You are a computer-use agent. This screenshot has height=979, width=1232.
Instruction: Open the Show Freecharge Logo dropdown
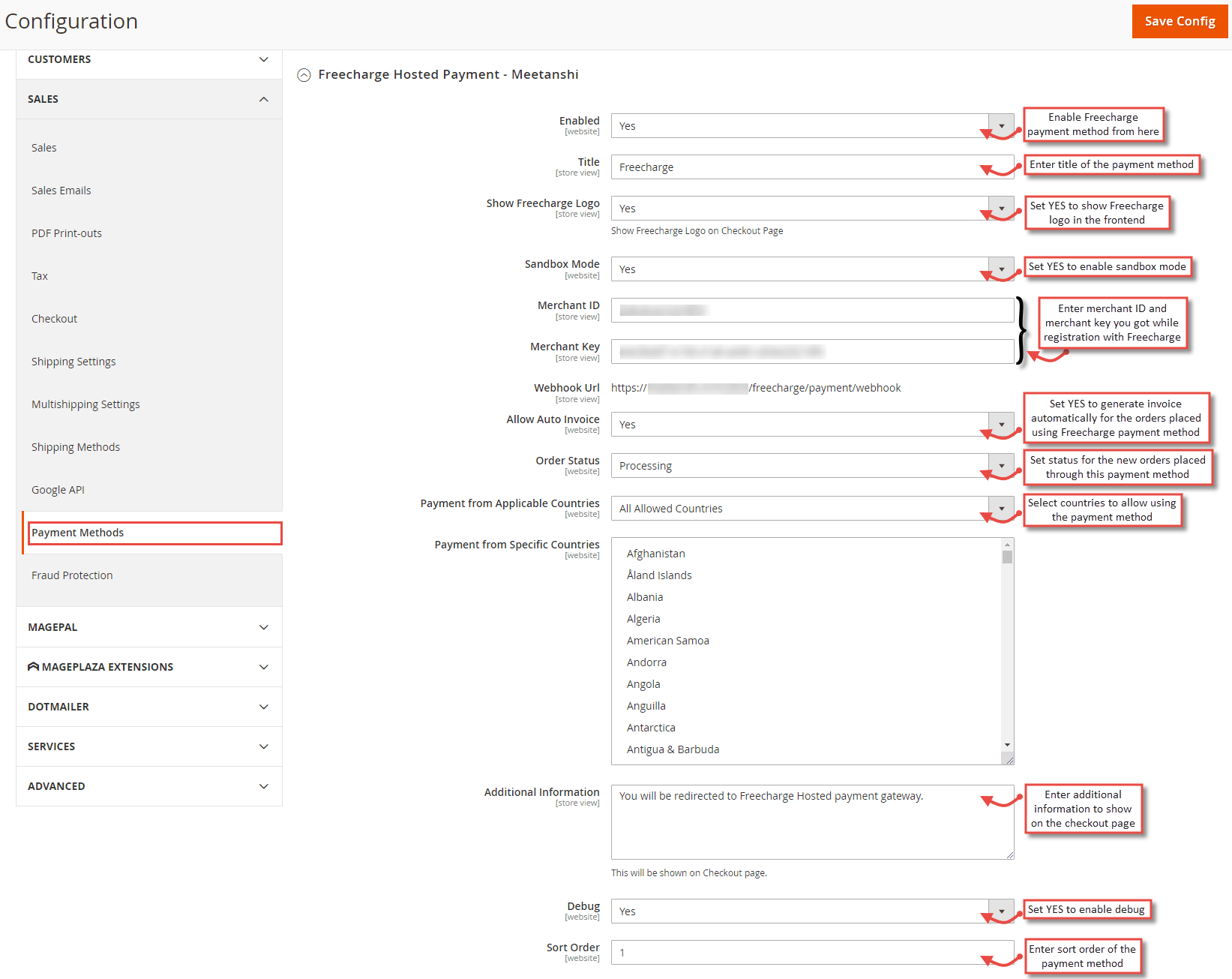[x=812, y=209]
